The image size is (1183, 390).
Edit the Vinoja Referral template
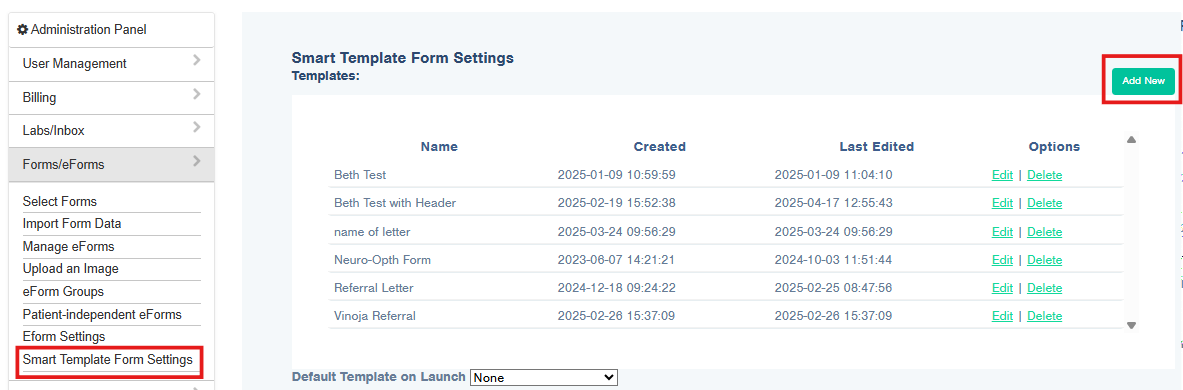pos(1002,316)
